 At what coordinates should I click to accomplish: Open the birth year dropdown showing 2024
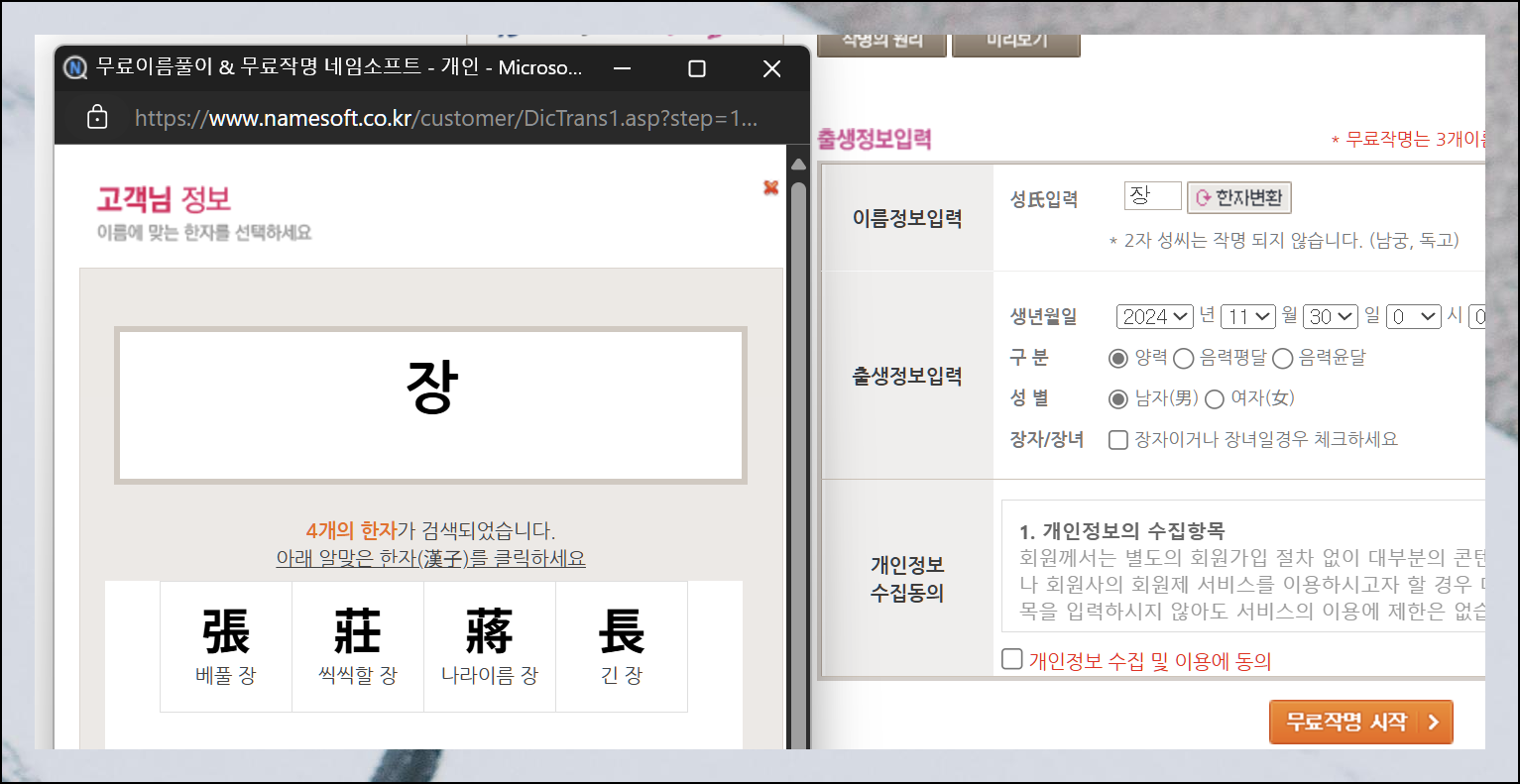coord(1155,316)
